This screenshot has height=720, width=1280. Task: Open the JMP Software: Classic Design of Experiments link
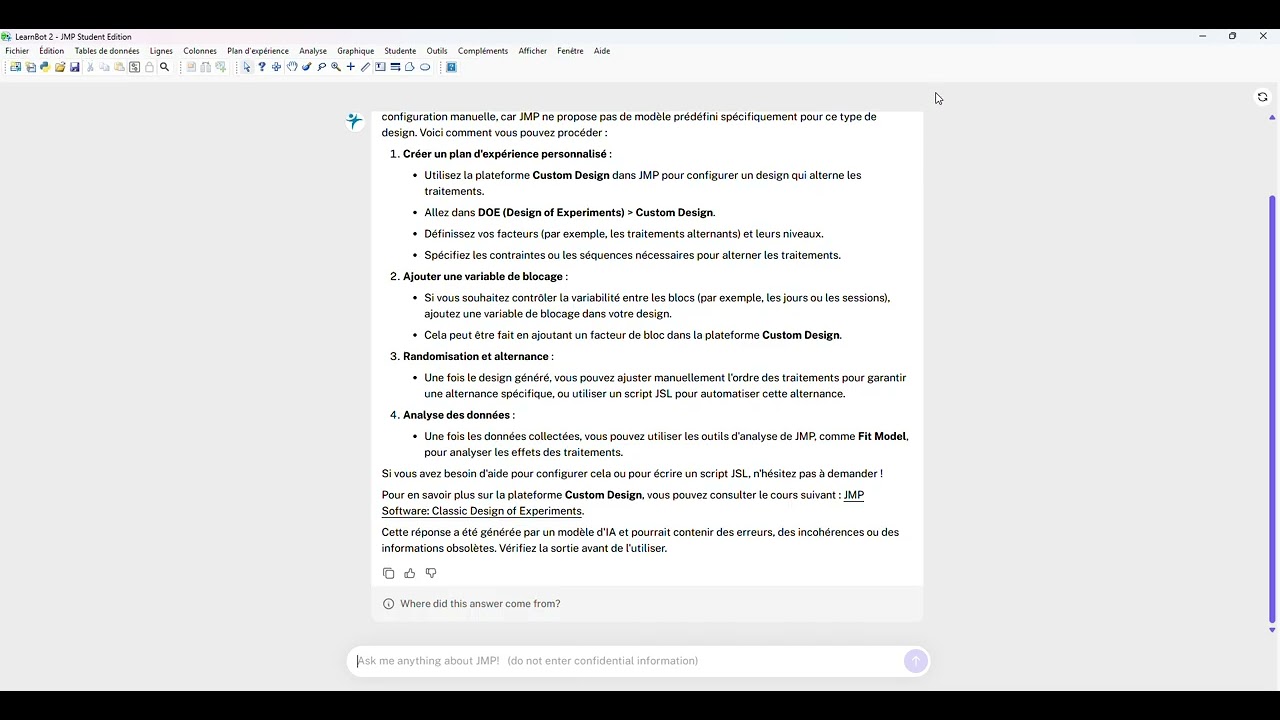point(482,511)
